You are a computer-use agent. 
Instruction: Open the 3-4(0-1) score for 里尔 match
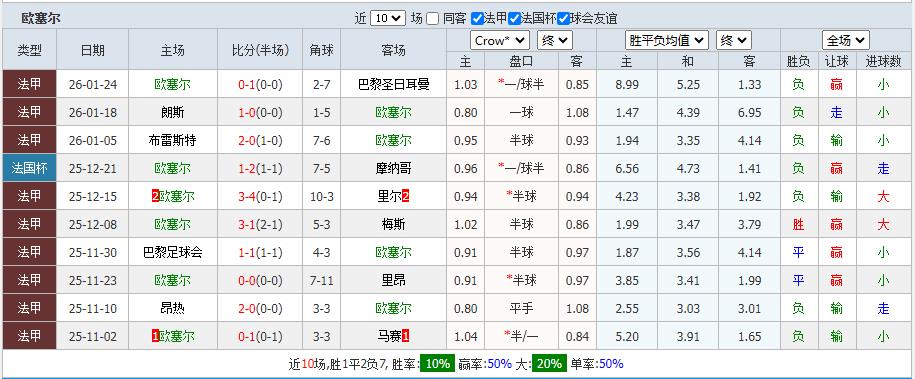click(260, 197)
